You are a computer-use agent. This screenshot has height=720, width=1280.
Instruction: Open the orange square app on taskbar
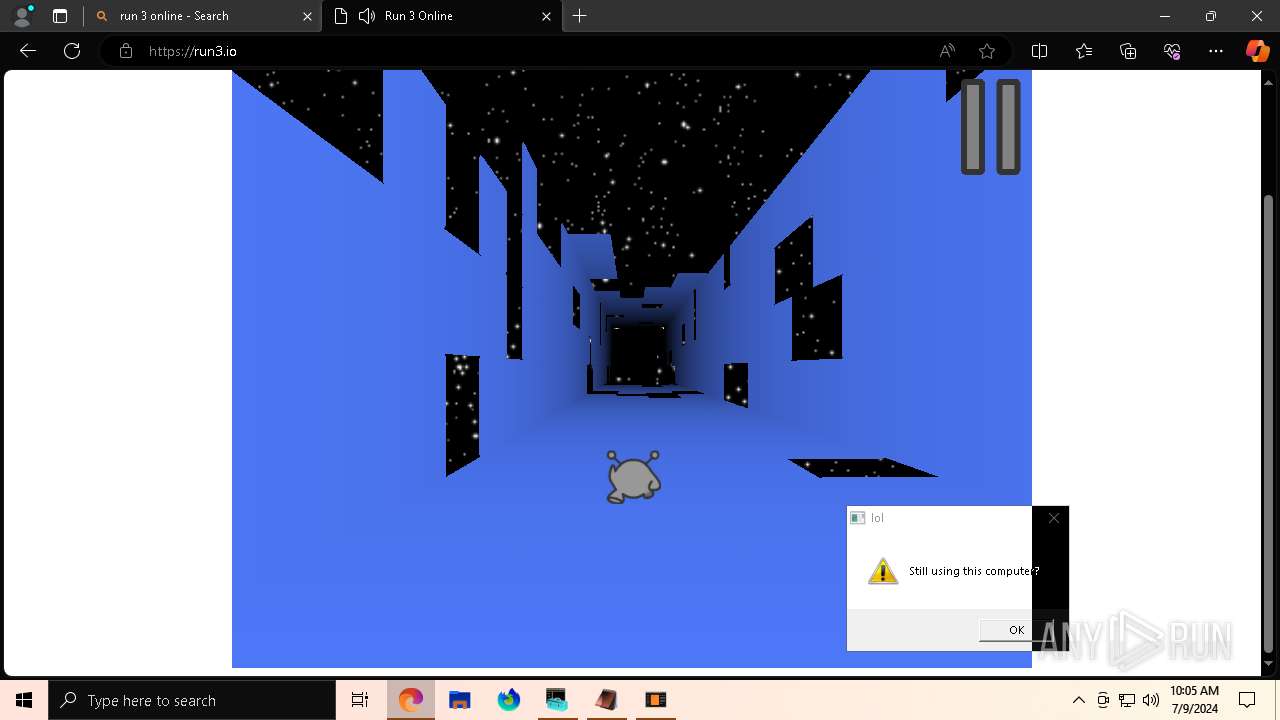(x=655, y=700)
